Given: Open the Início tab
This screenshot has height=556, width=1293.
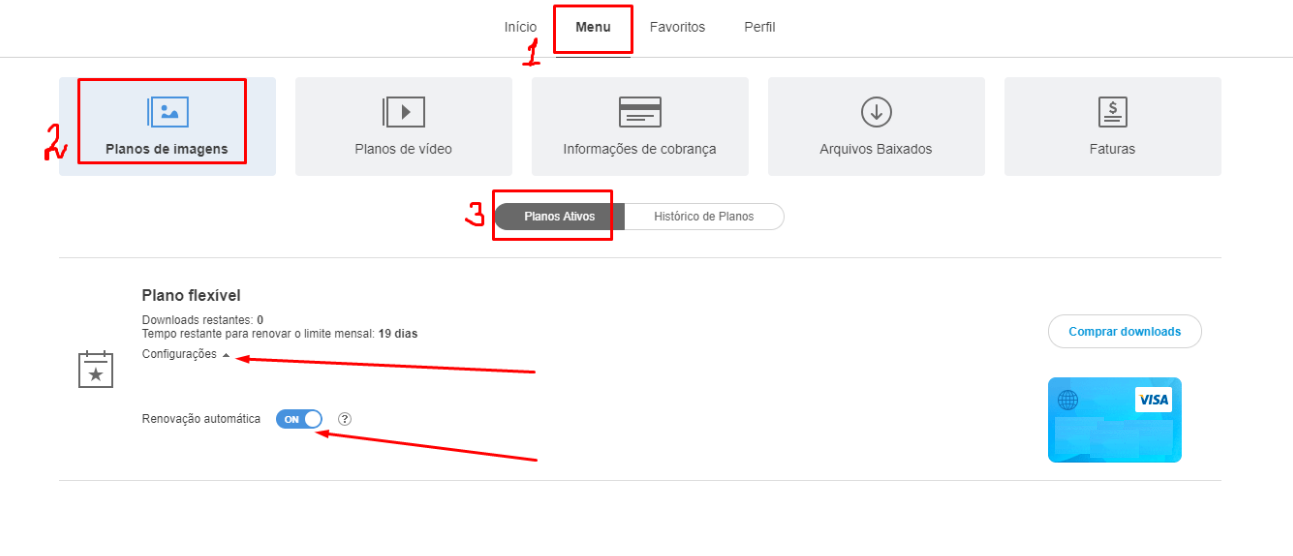Looking at the screenshot, I should point(520,27).
